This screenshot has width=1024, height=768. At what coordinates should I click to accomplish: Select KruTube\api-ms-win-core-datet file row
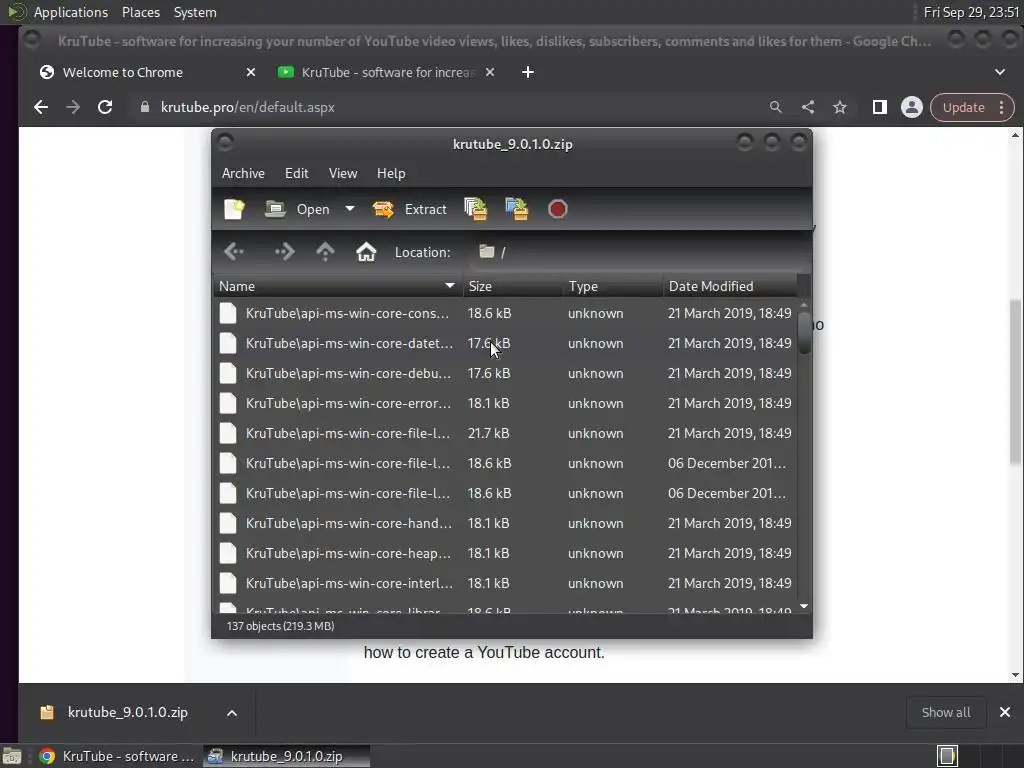coord(505,344)
